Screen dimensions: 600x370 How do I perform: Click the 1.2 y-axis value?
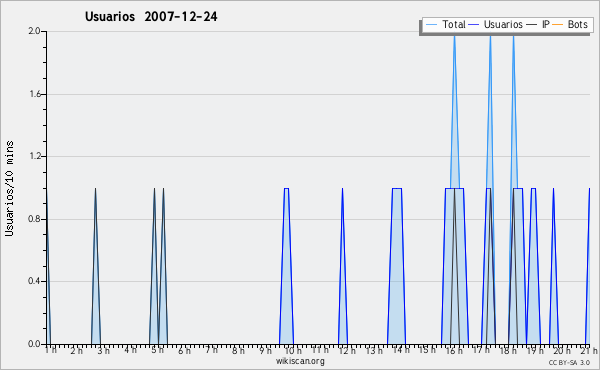34,156
